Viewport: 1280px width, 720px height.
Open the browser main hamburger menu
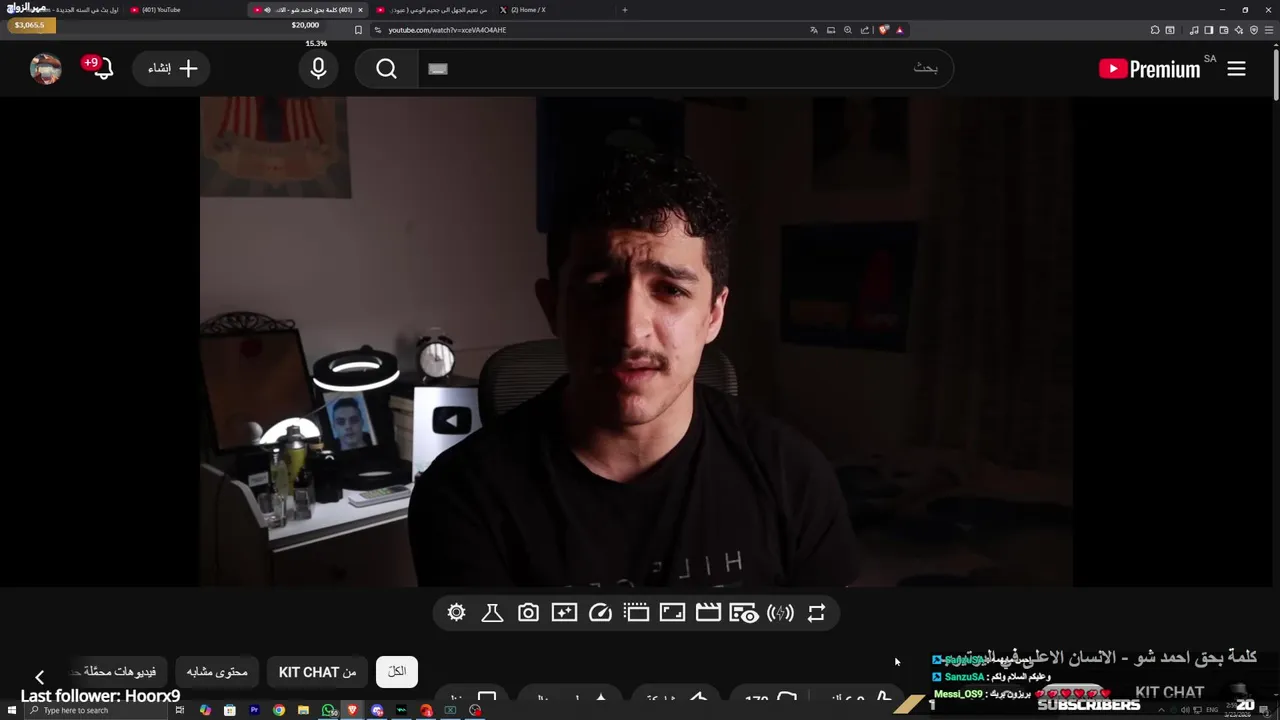pos(1269,30)
